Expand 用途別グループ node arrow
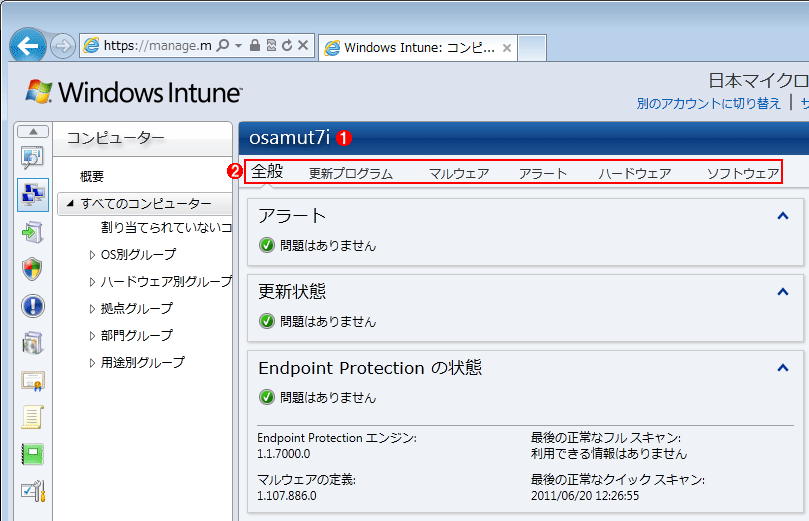This screenshot has width=809, height=521. (x=92, y=363)
